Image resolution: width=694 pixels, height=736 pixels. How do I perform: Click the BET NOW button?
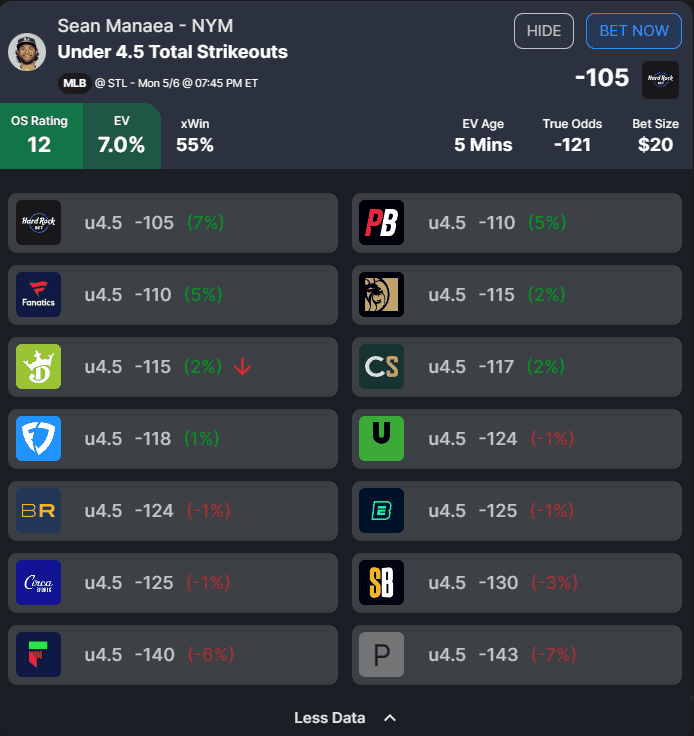pos(634,31)
